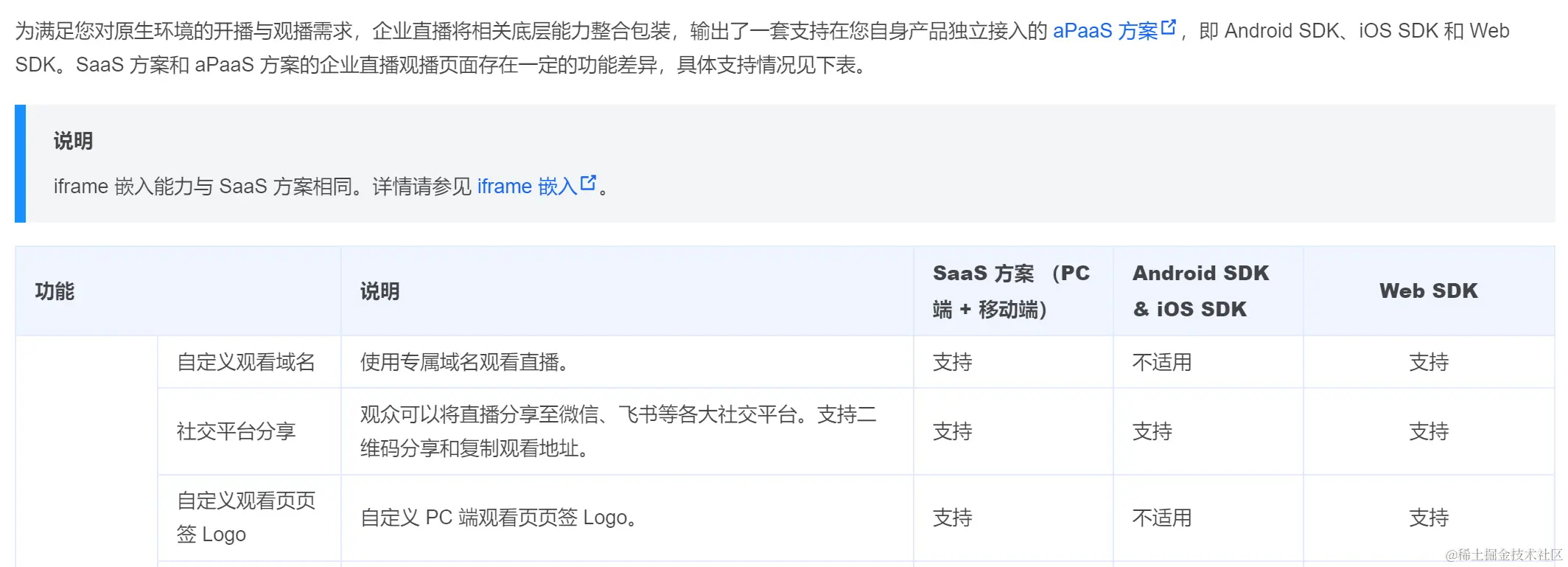Screen dimensions: 1568x567
Task: Click the Web SDK column header
Action: [1429, 291]
